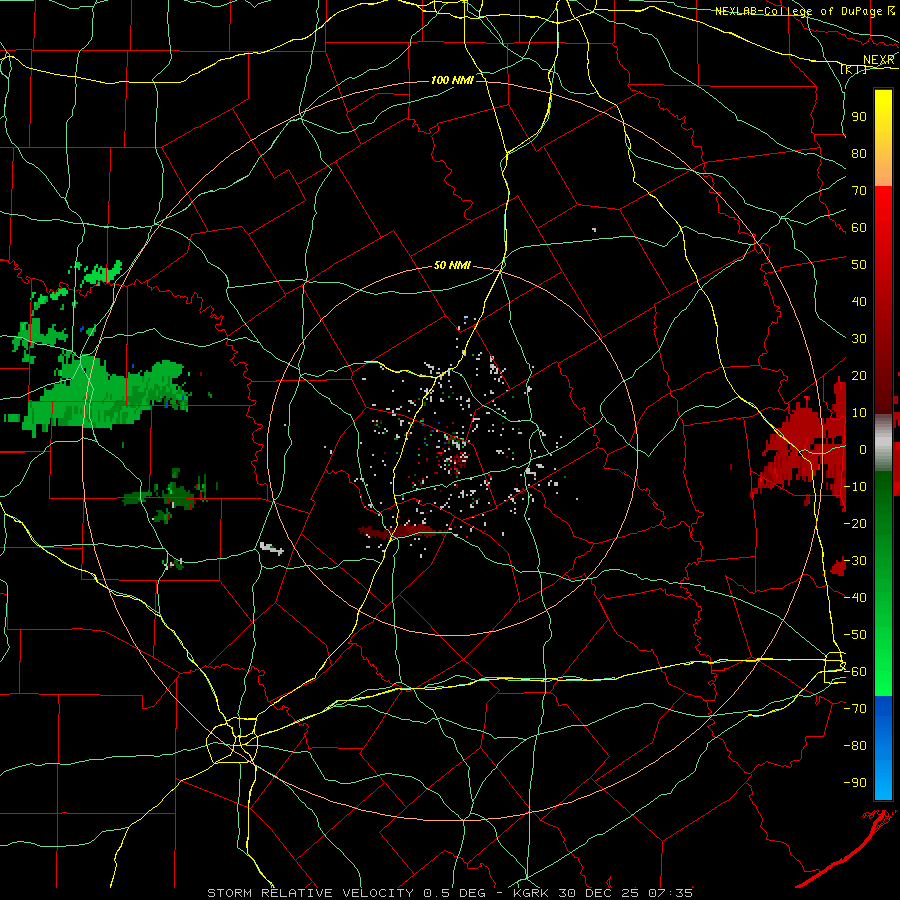Image resolution: width=900 pixels, height=900 pixels.
Task: Click the "50 NMI" range ring label
Action: coord(452,265)
